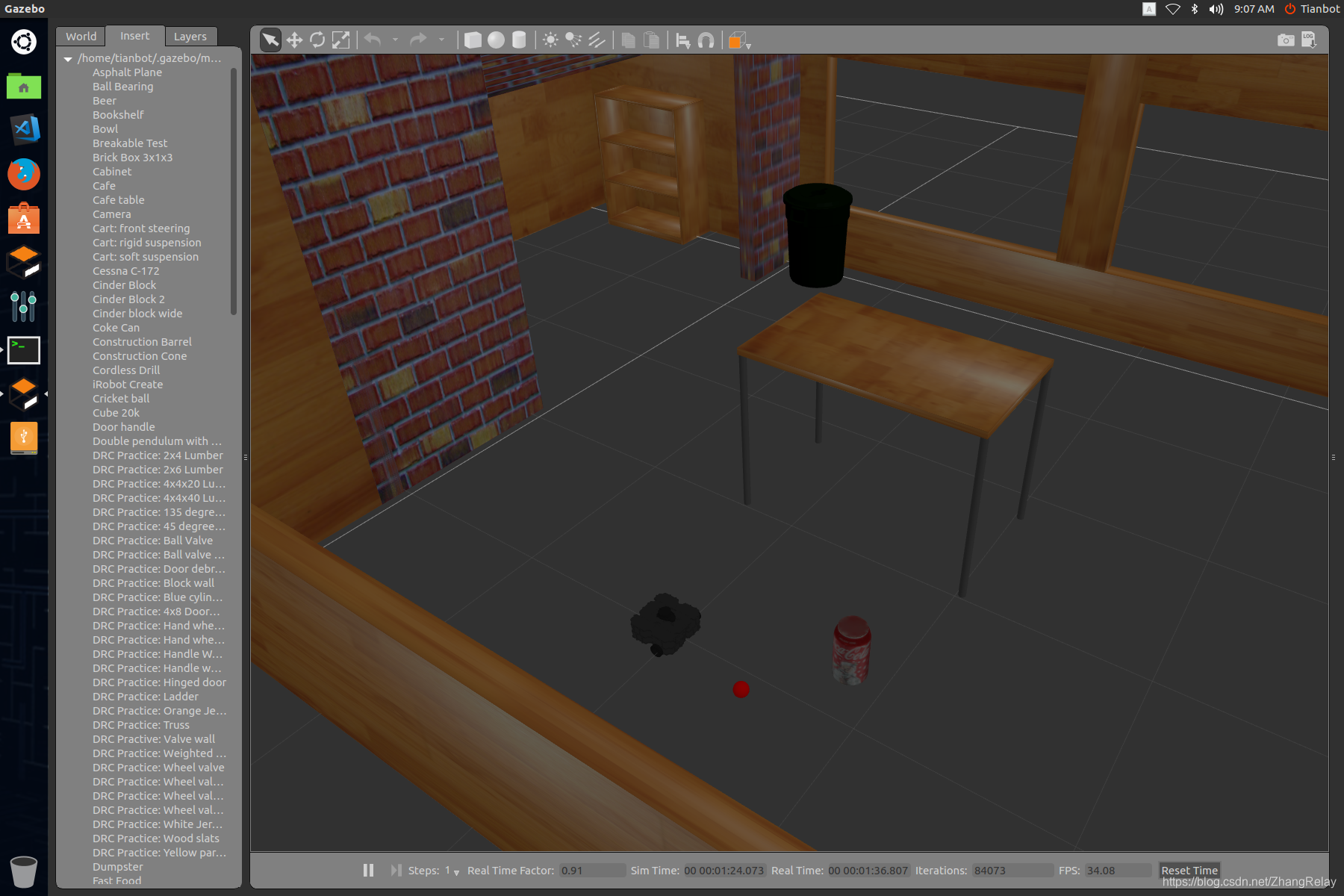Image resolution: width=1344 pixels, height=896 pixels.
Task: Choose the translate mode tool
Action: [294, 40]
